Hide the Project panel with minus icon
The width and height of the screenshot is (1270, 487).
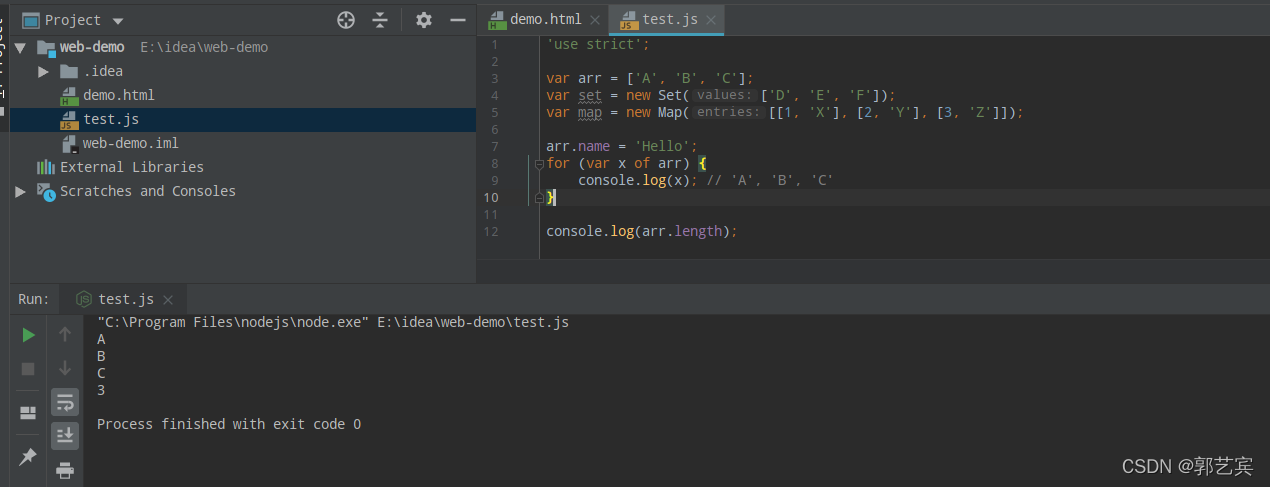pos(458,20)
